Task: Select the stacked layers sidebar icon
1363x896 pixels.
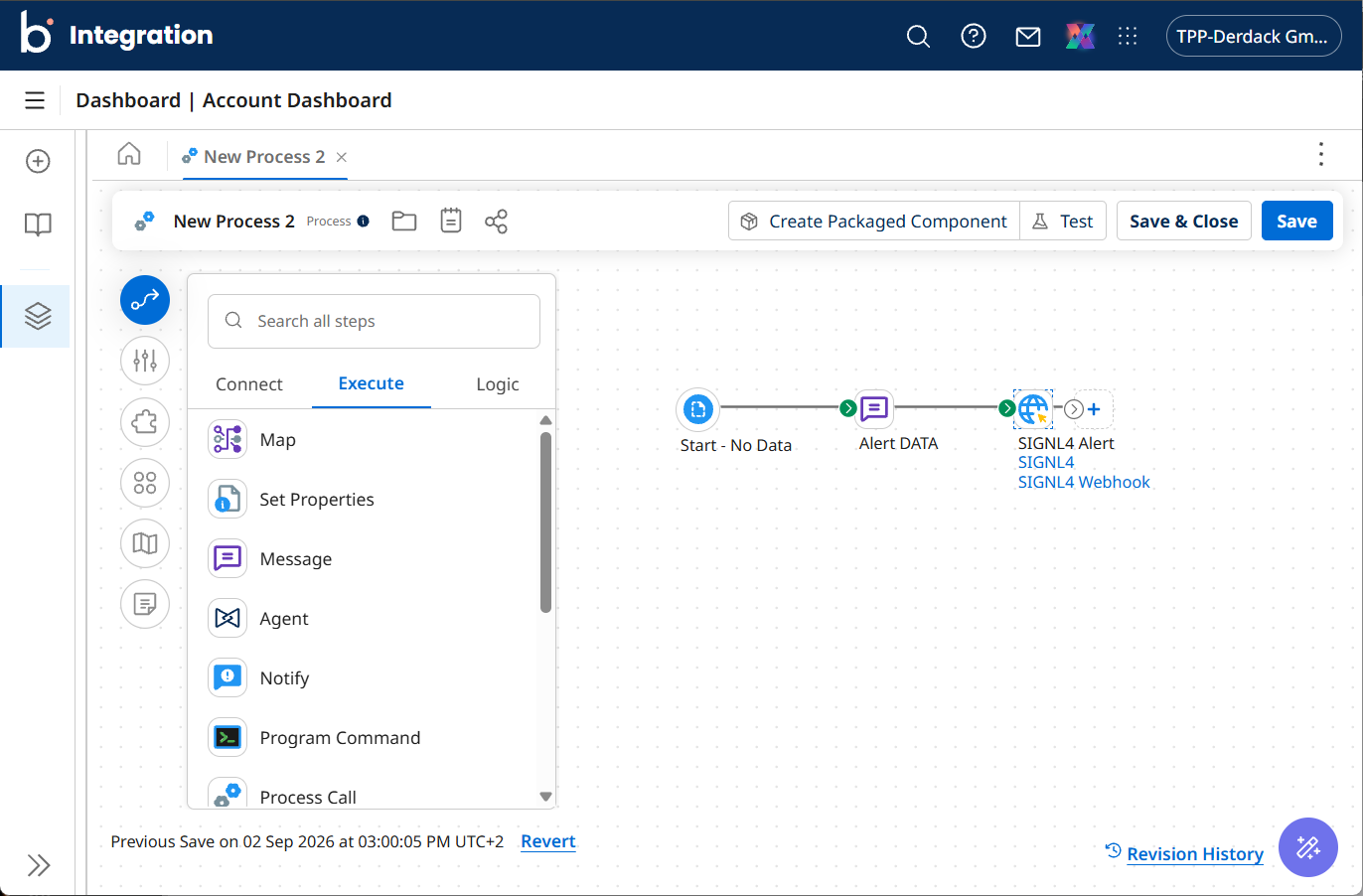Action: pyautogui.click(x=38, y=316)
